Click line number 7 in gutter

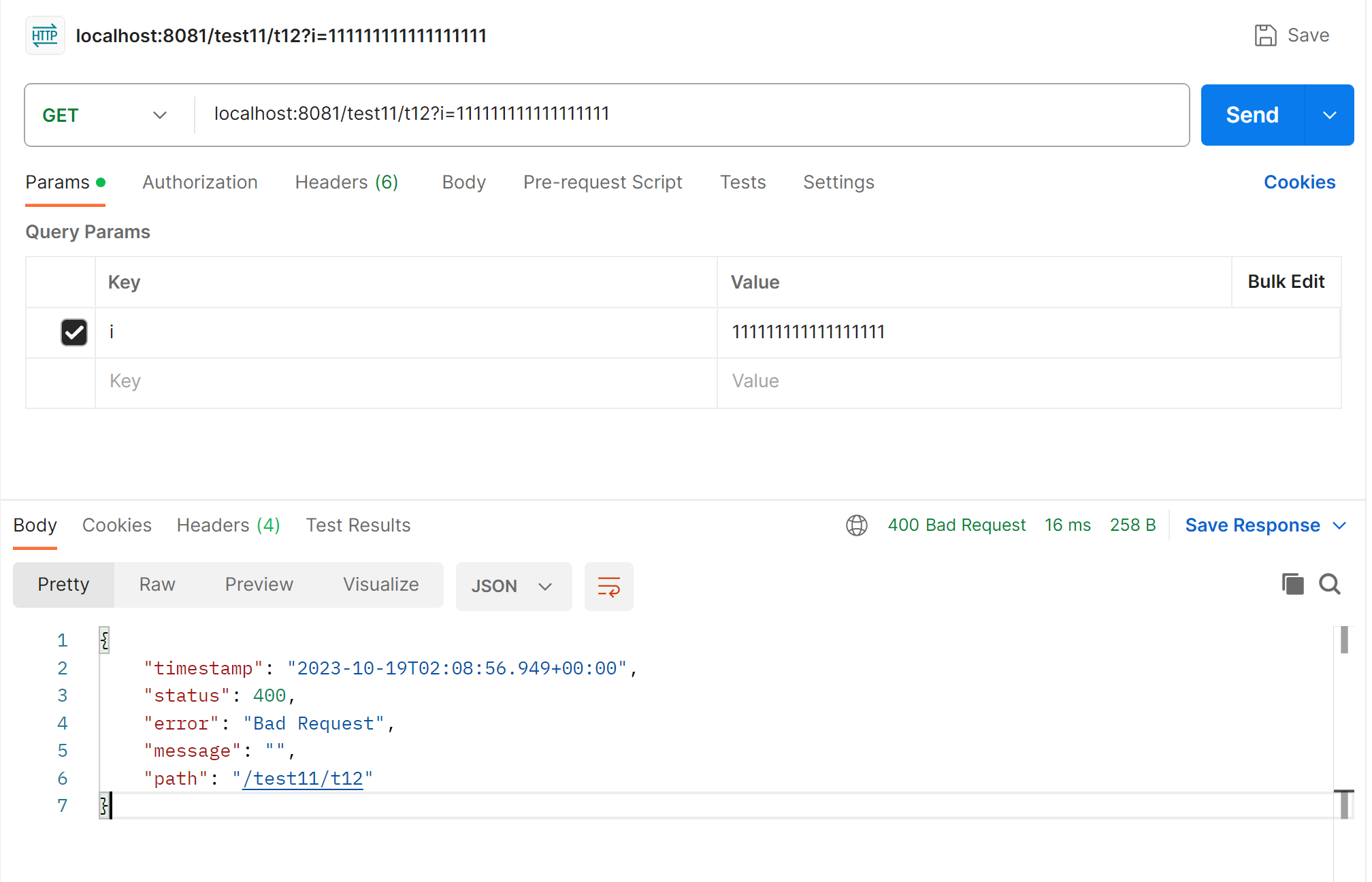[x=62, y=806]
